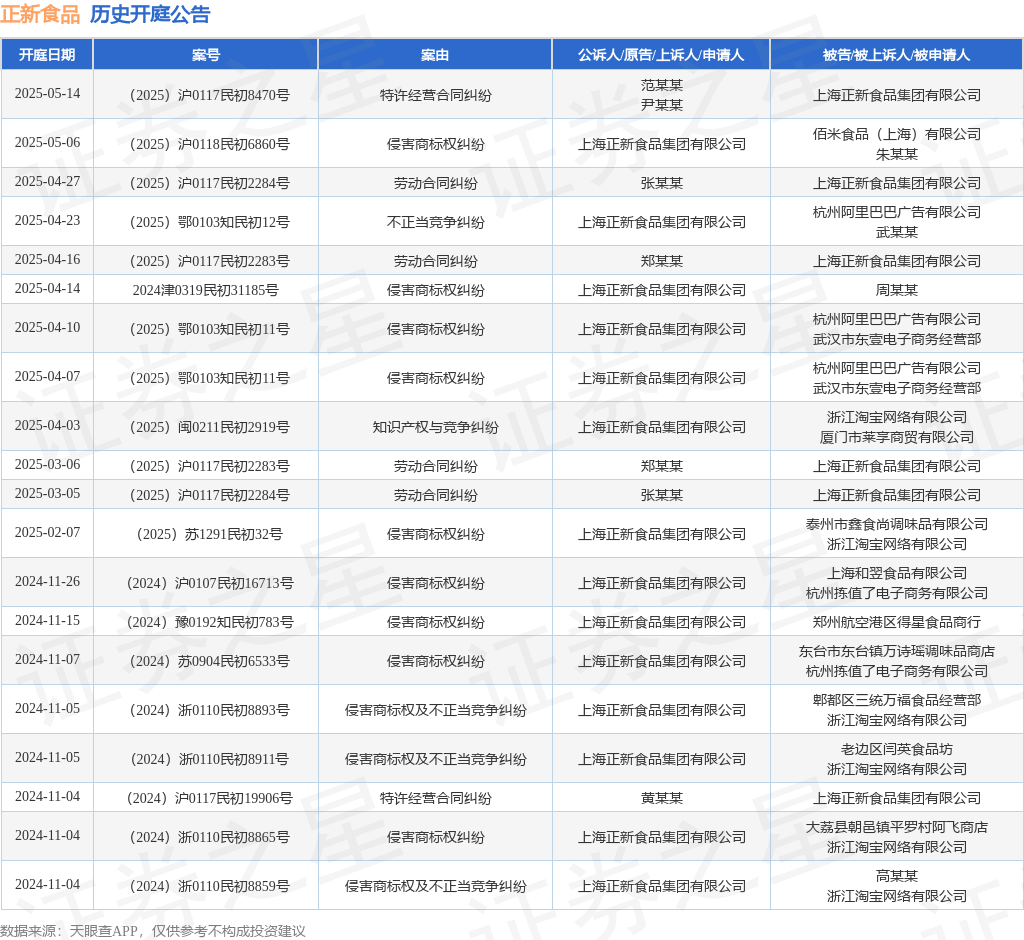Screen dimensions: 1024x940
Task: Select the 案号 column header
Action: pyautogui.click(x=206, y=55)
